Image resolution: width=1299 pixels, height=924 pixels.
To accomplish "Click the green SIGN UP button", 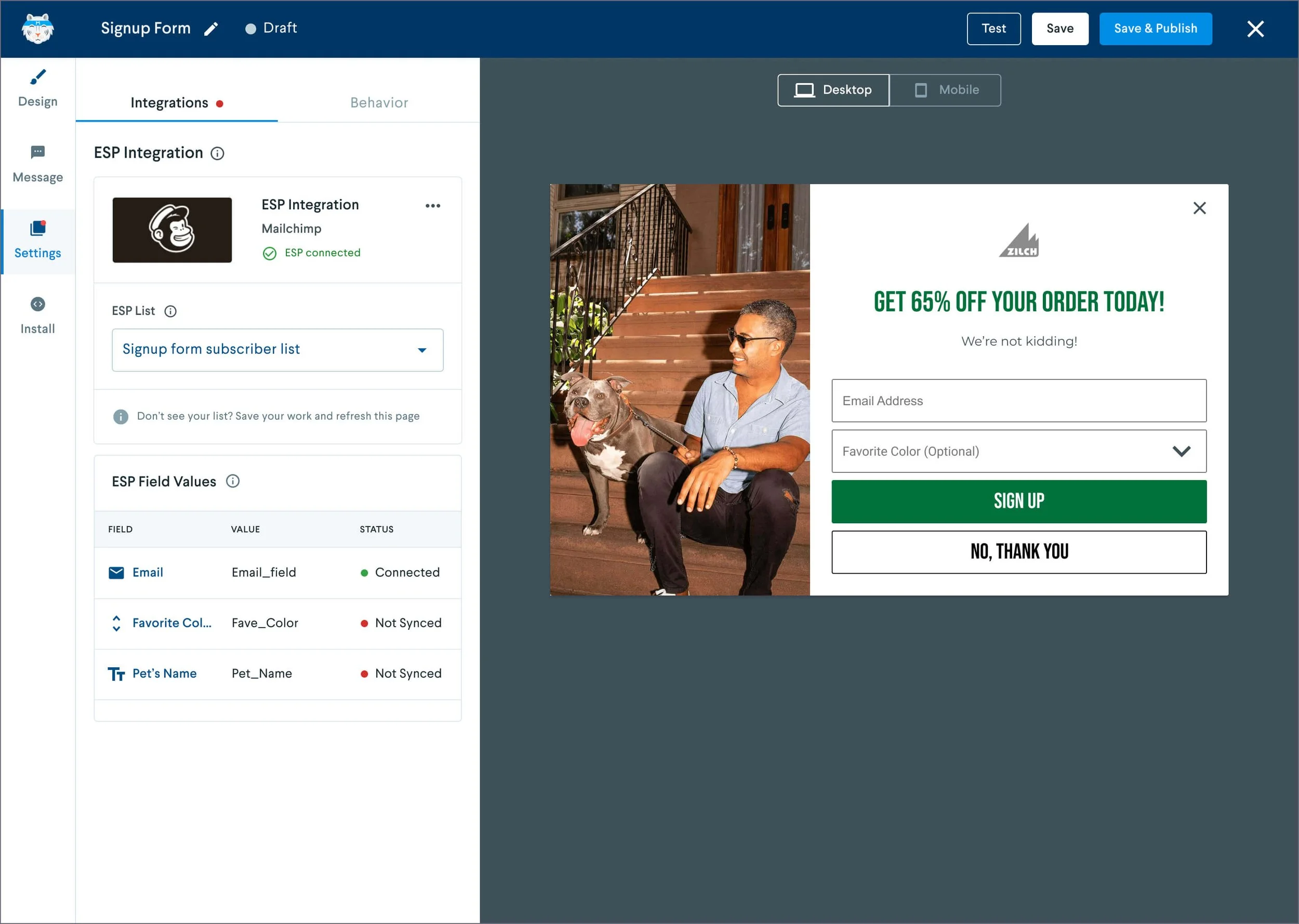I will coord(1018,501).
